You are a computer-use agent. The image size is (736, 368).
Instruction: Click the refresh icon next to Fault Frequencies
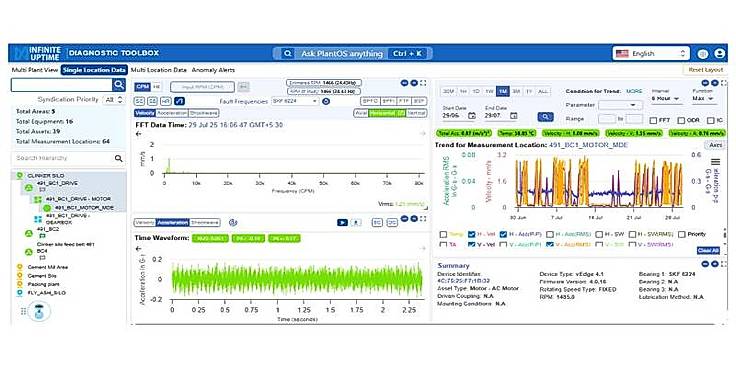tap(327, 101)
